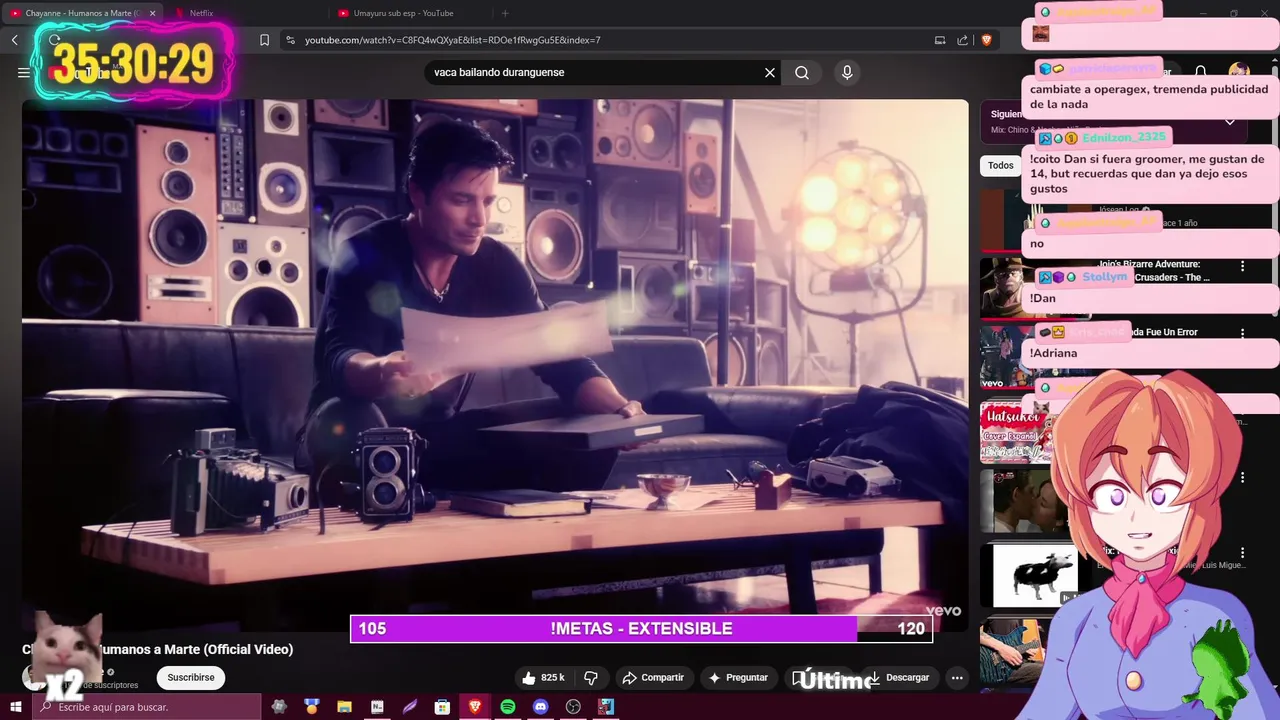Viewport: 1280px width, 720px height.
Task: Bookmark this page with the bookmark icon
Action: coord(264,40)
